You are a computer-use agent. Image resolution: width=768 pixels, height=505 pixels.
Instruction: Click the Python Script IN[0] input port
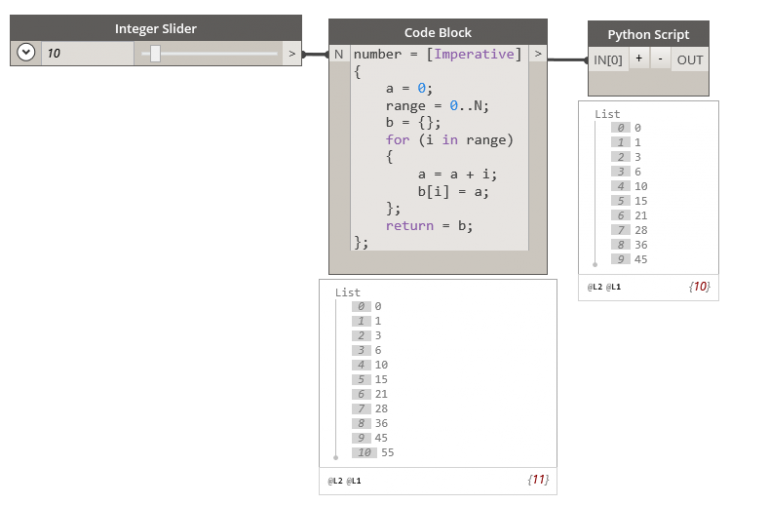608,60
